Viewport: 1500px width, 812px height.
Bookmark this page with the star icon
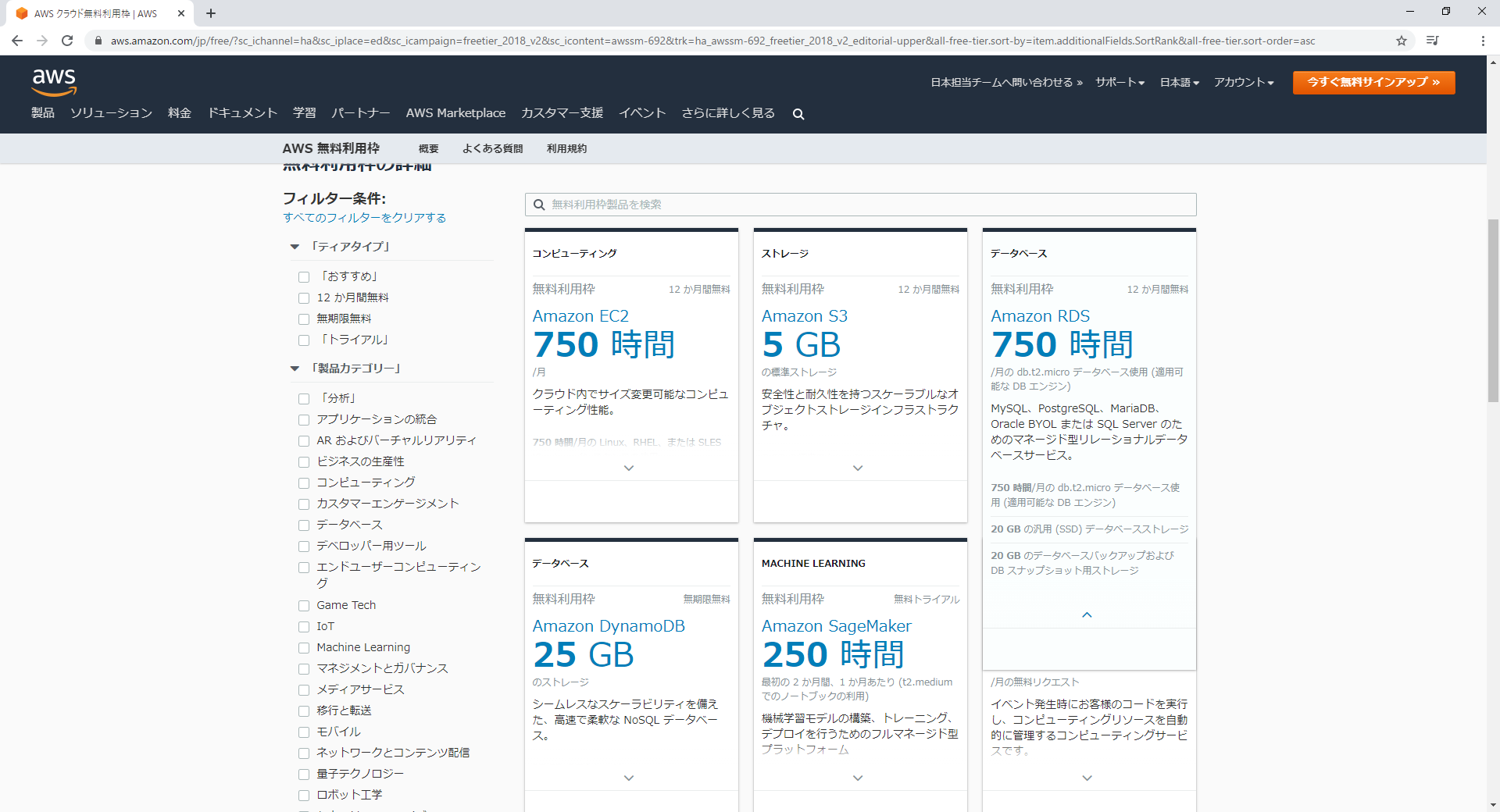(1402, 41)
